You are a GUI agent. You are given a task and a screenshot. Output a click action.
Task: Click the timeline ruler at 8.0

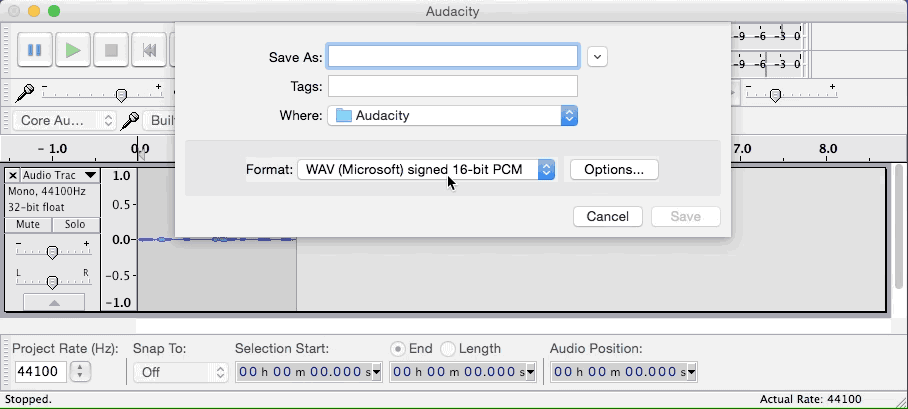pos(828,149)
